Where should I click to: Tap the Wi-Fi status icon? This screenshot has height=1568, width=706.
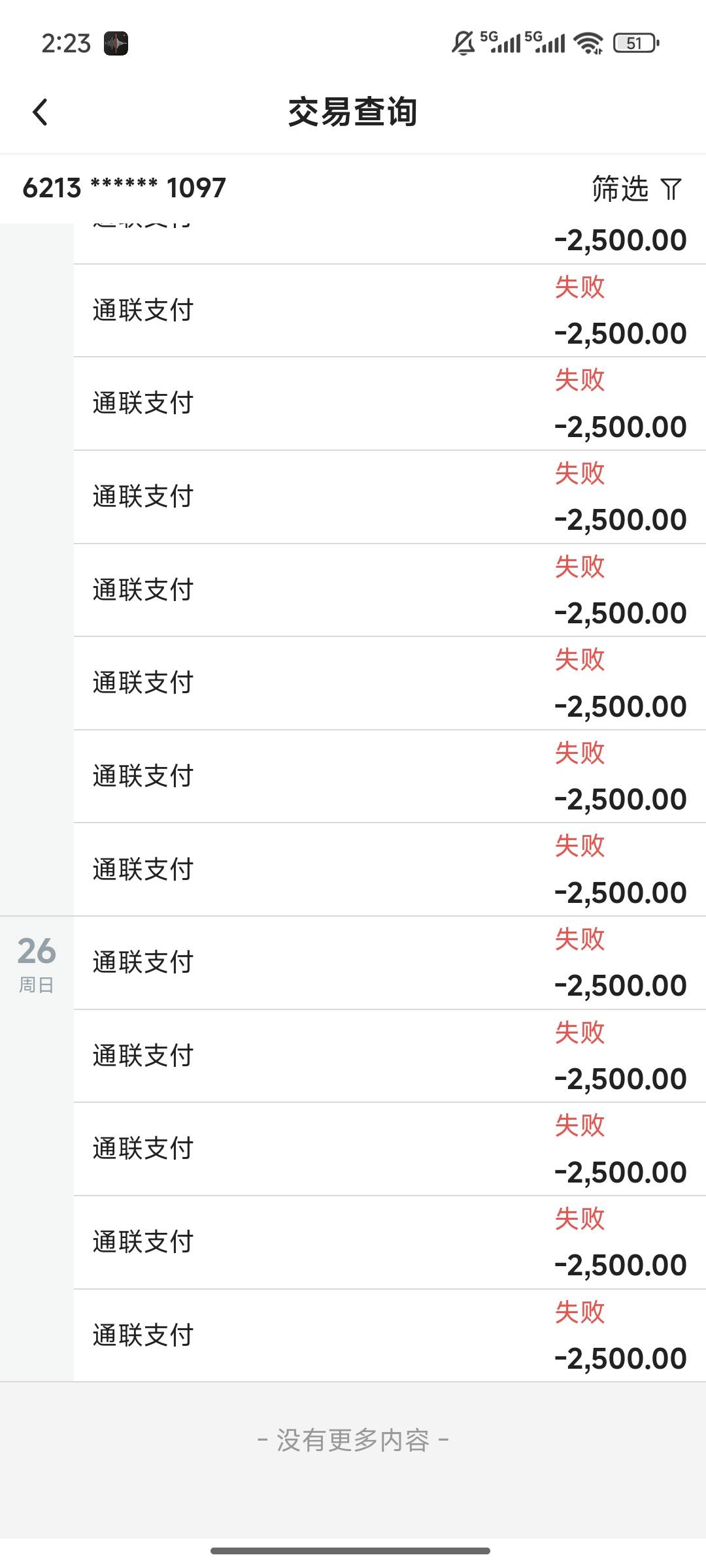[x=588, y=43]
